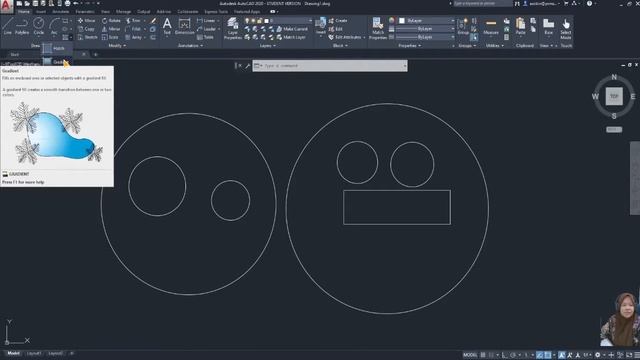640x360 pixels.
Task: Click the search keyword field
Action: [482, 3]
